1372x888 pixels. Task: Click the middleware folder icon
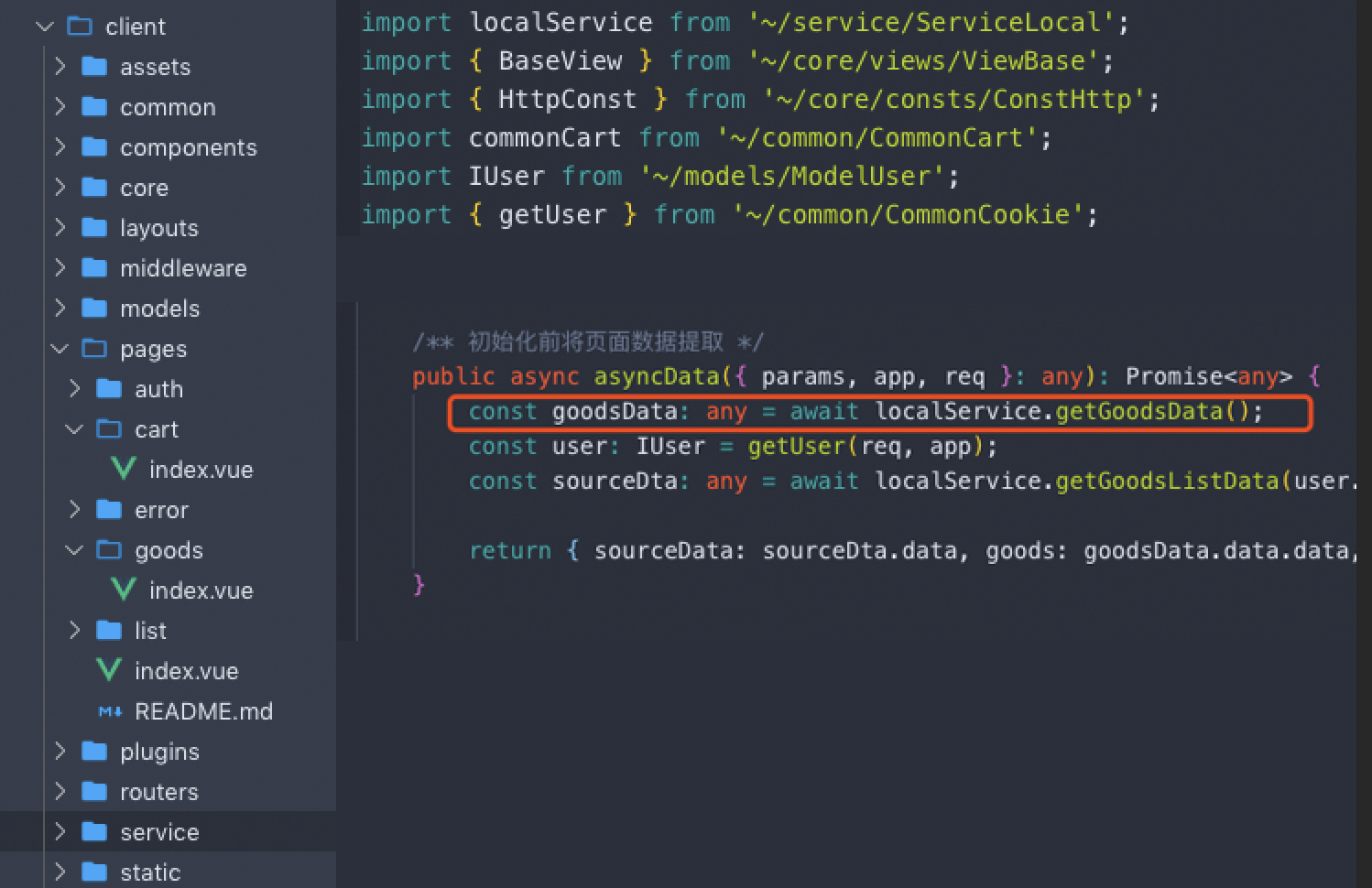coord(94,267)
